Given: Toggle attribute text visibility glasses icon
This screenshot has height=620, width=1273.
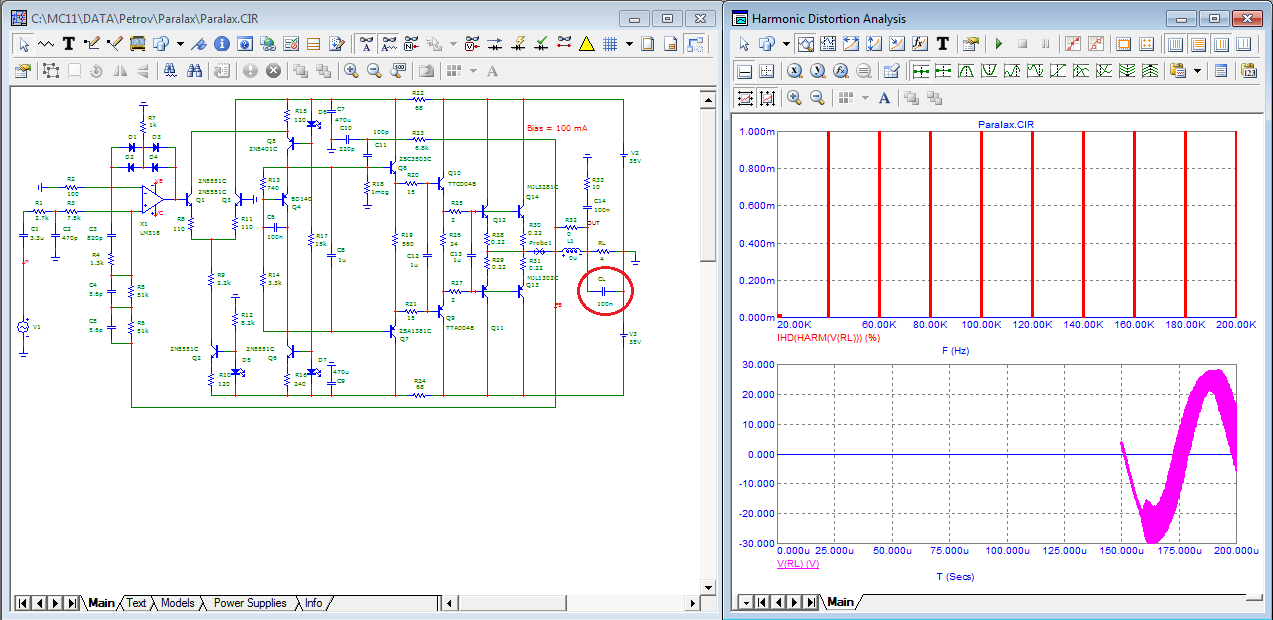Looking at the screenshot, I should [367, 43].
